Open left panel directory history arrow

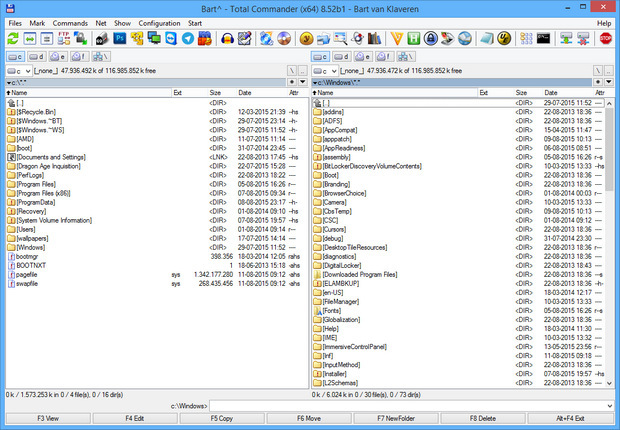tap(303, 82)
